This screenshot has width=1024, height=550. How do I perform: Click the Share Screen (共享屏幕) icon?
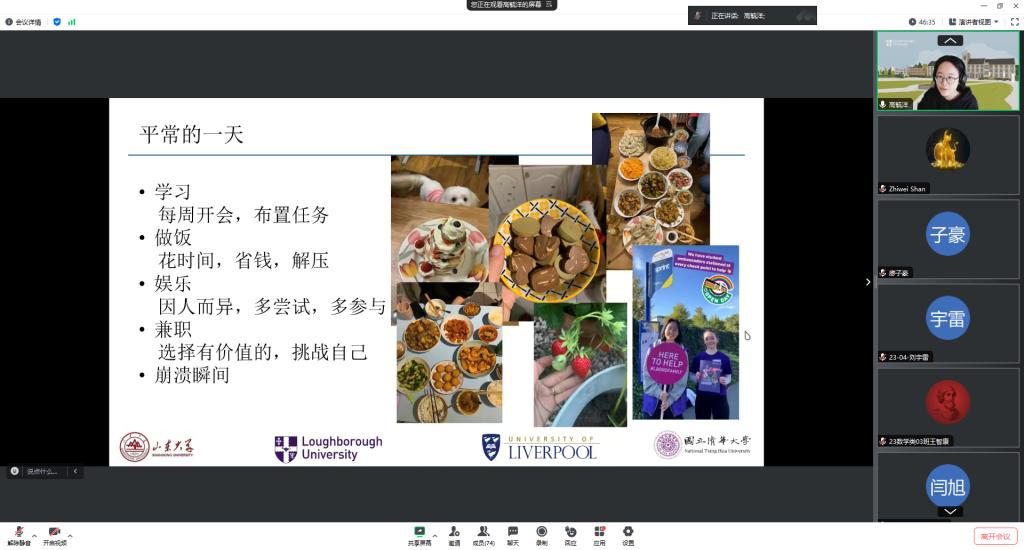(419, 534)
